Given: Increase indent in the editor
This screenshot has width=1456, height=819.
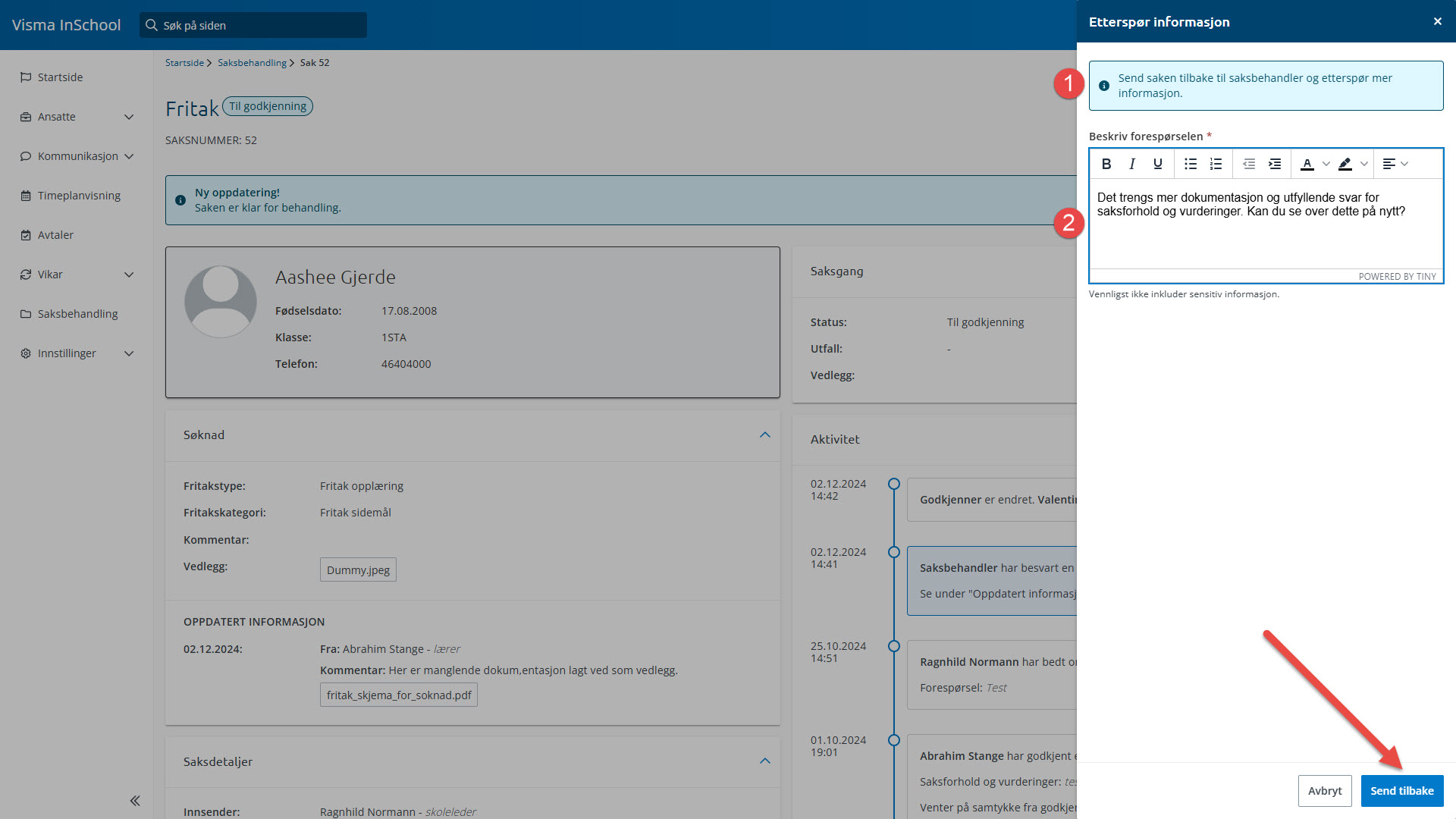Looking at the screenshot, I should click(x=1275, y=164).
